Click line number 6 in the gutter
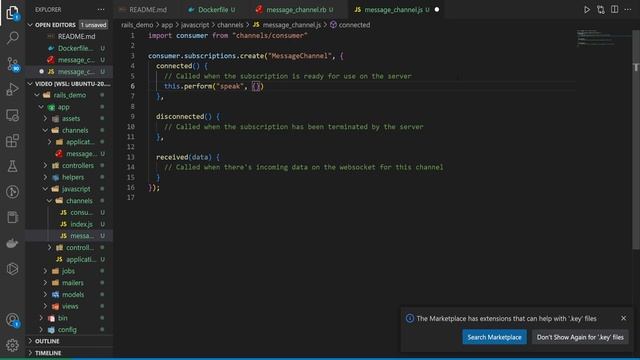Image resolution: width=640 pixels, height=360 pixels. pos(133,86)
